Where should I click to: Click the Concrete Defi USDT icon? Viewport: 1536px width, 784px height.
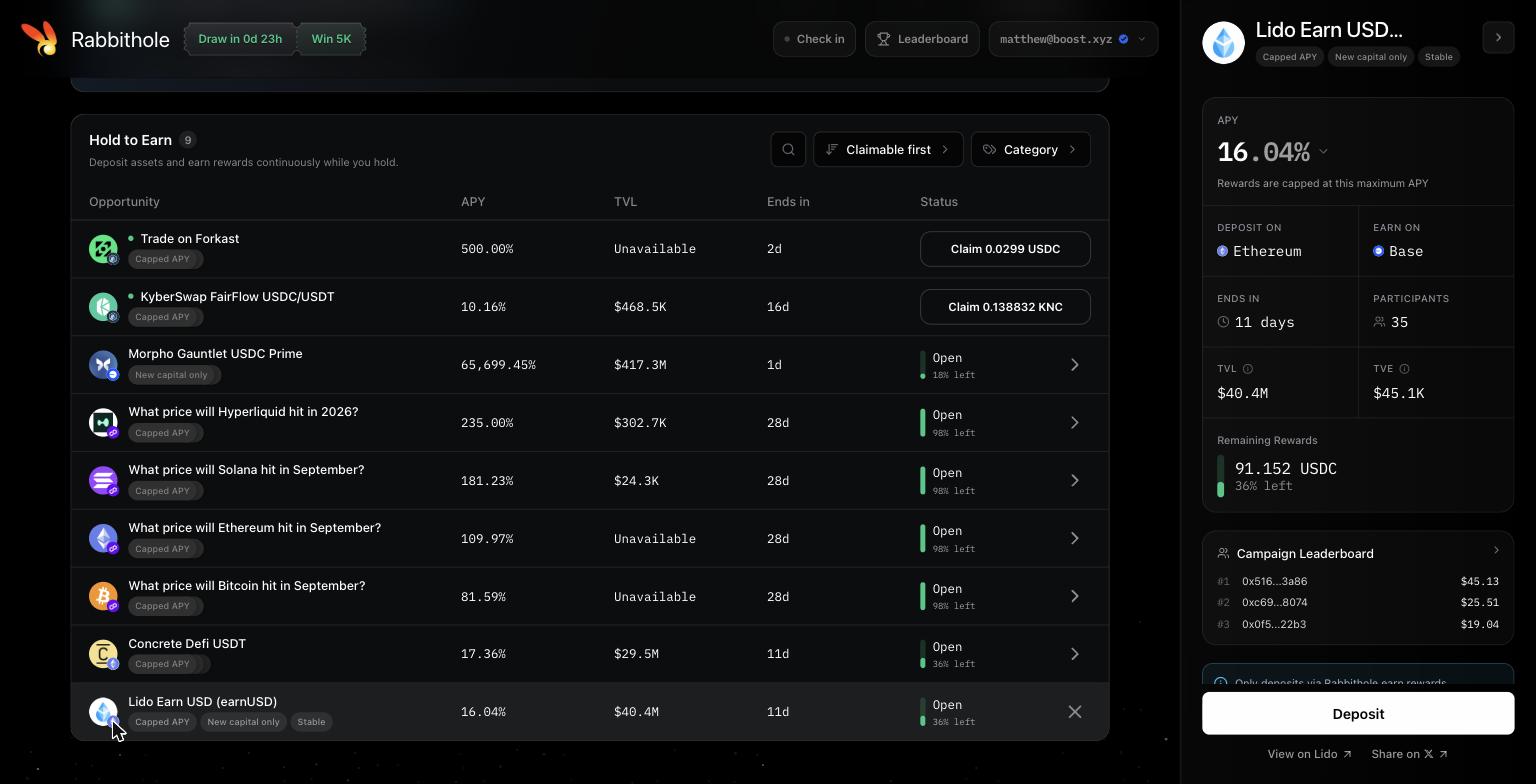point(103,654)
